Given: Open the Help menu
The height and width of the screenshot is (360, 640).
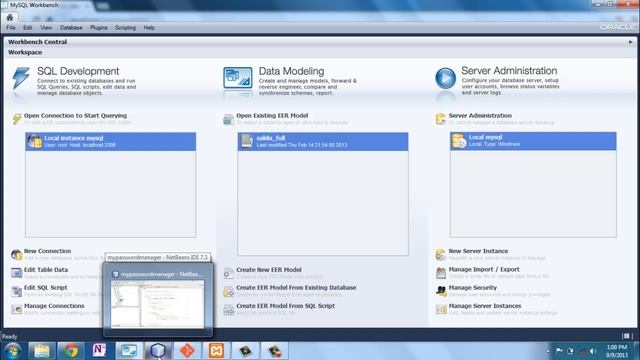Looking at the screenshot, I should (149, 28).
